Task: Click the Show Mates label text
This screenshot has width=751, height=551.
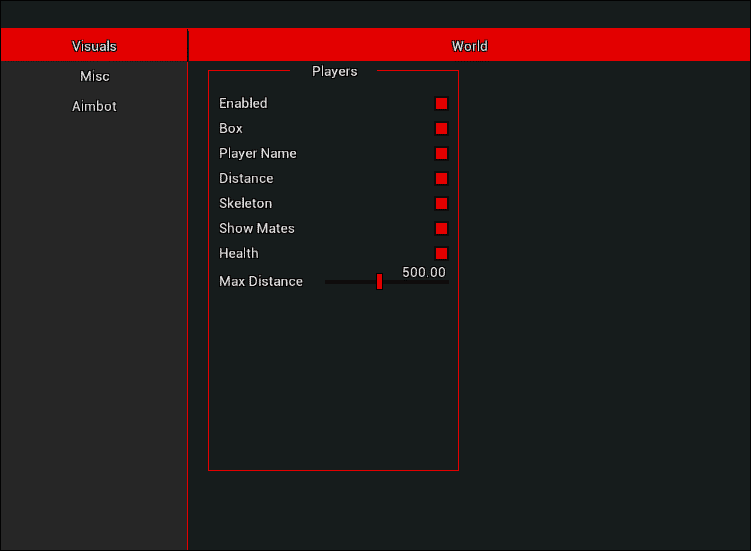Action: click(x=256, y=228)
